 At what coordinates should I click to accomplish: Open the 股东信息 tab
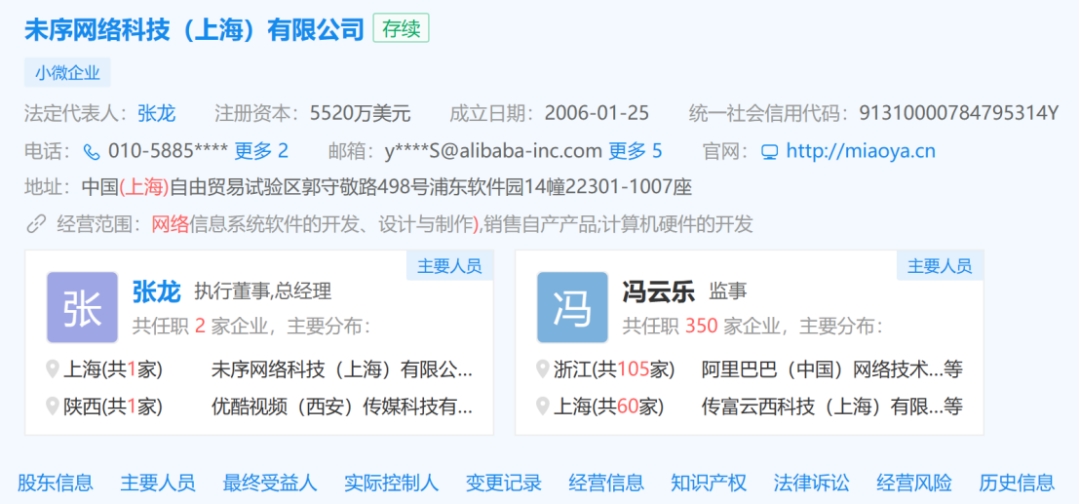coord(55,483)
